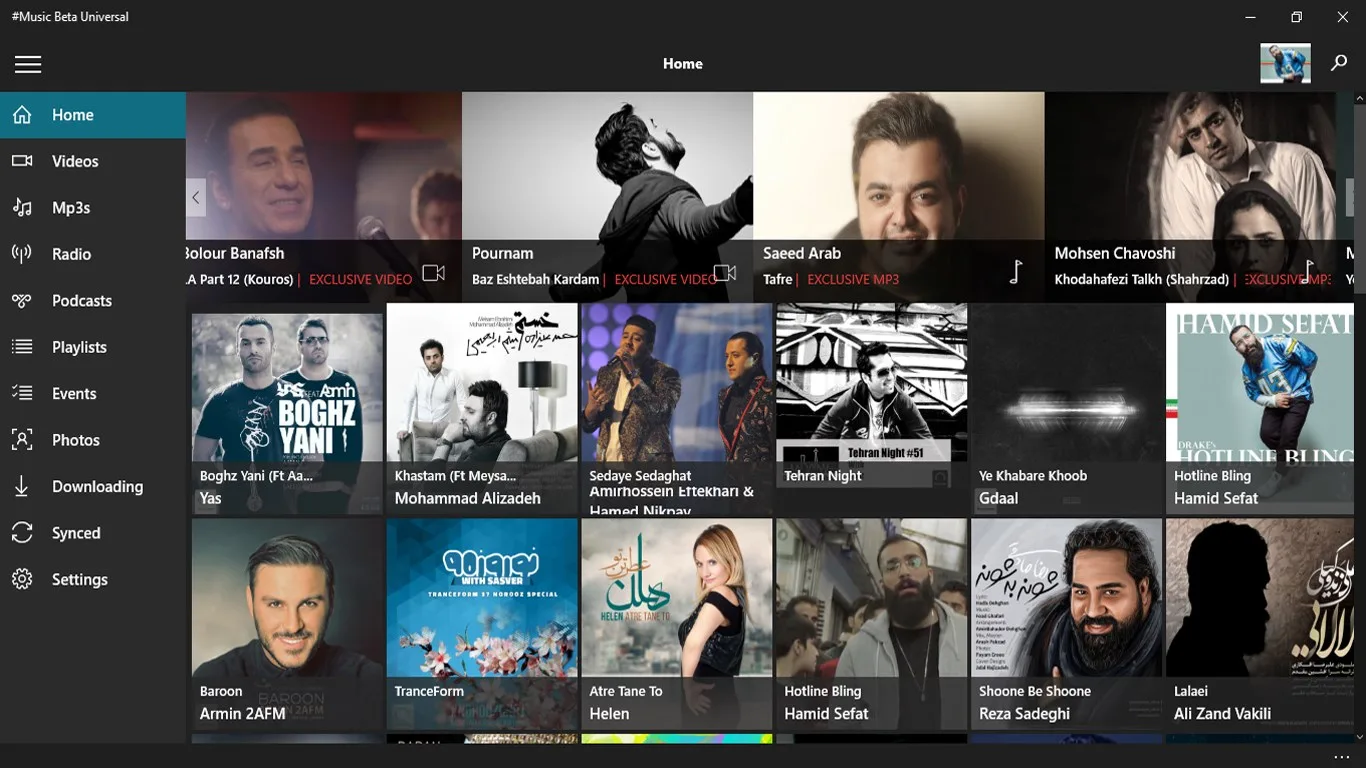Click the Downloading arrow icon
This screenshot has height=768, width=1366.
pos(22,486)
